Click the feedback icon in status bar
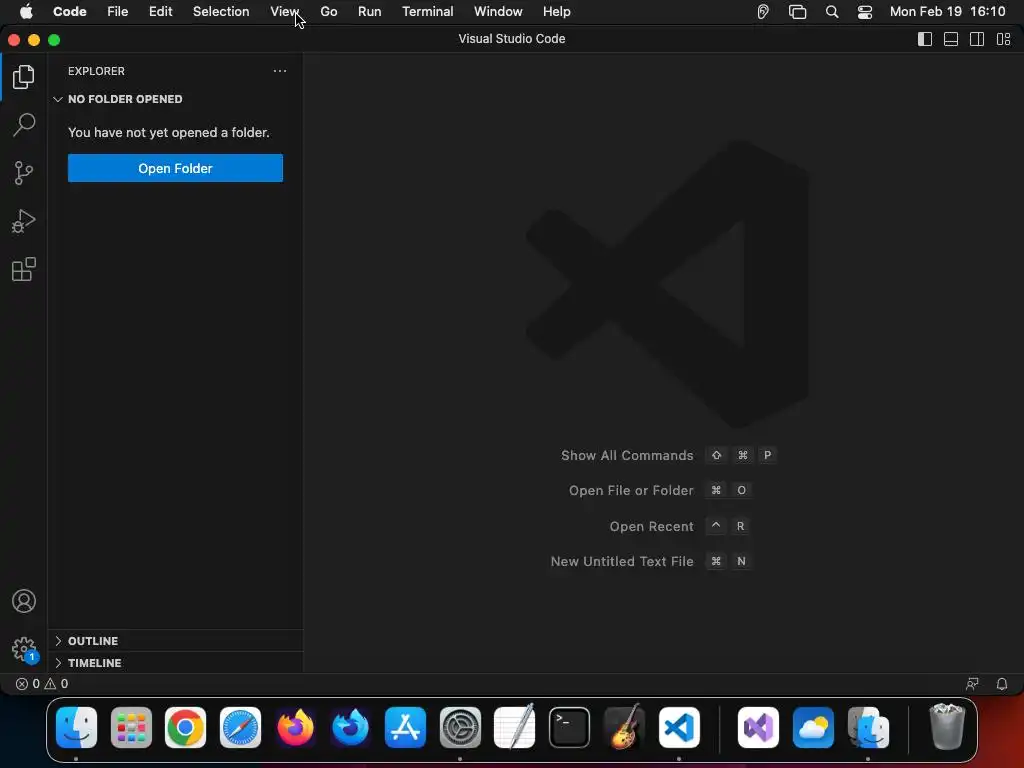Viewport: 1024px width, 768px height. click(x=972, y=684)
